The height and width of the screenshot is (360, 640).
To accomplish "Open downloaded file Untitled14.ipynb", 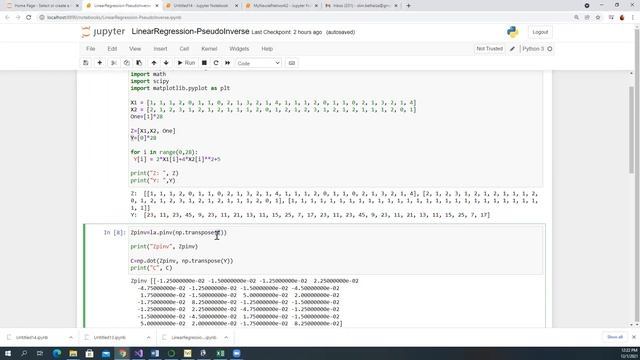I will (x=31, y=338).
